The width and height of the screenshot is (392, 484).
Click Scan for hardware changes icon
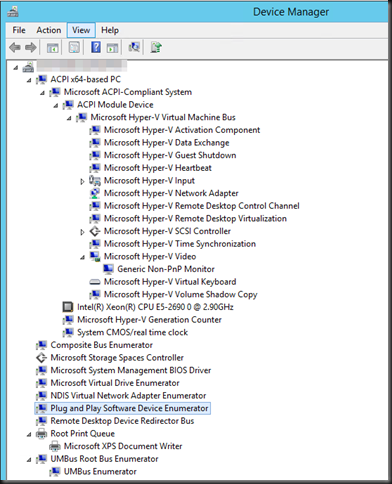[134, 48]
